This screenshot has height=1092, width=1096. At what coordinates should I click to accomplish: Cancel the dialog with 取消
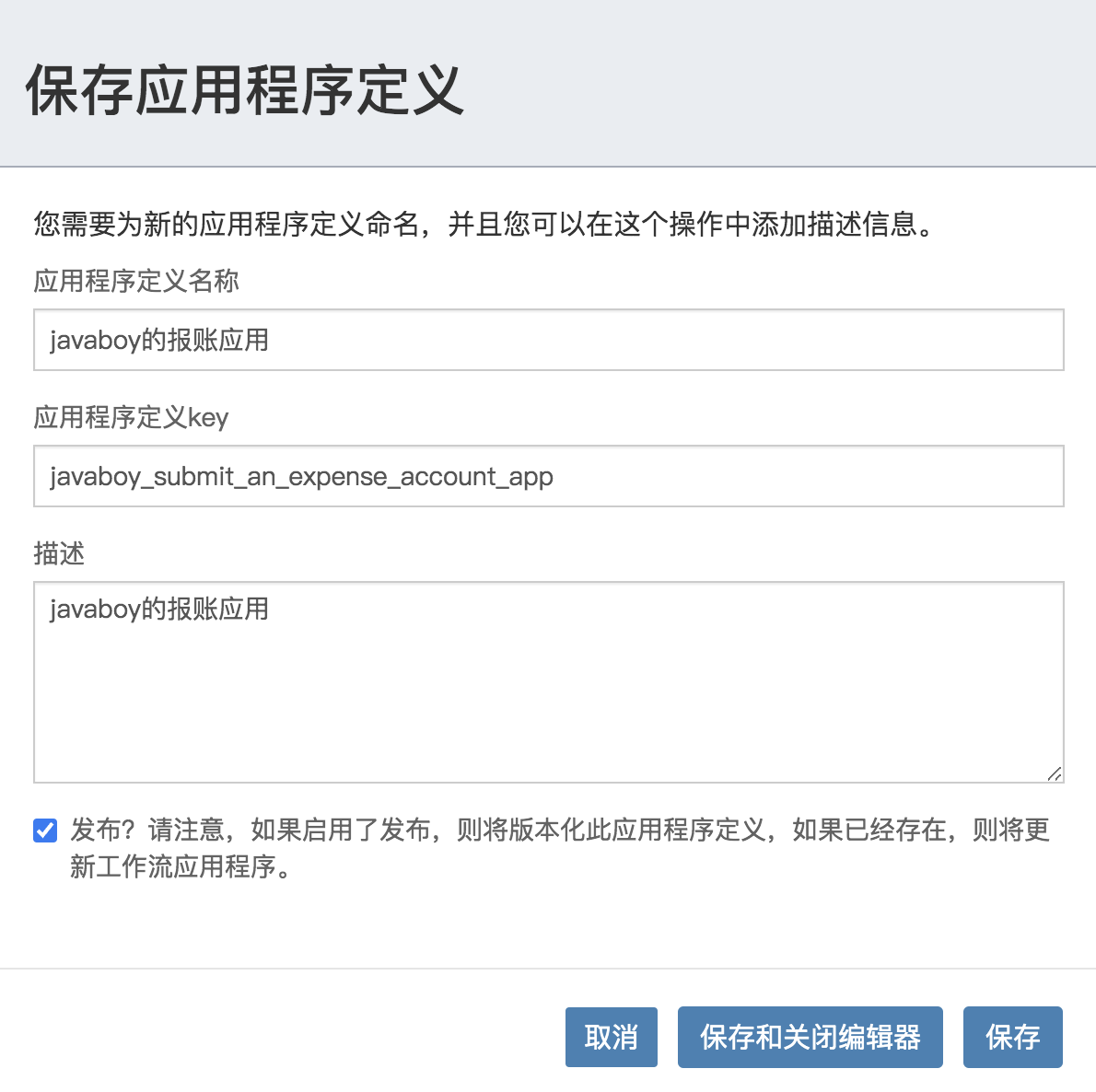pos(611,1037)
